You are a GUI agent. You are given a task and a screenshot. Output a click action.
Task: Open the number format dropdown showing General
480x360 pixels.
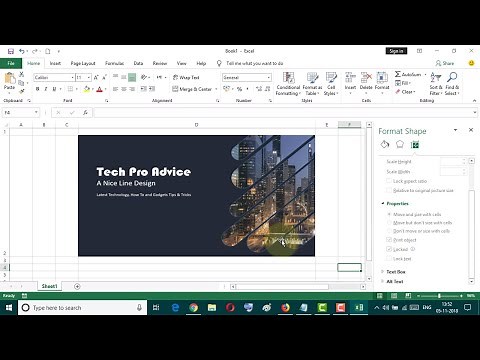coord(269,77)
